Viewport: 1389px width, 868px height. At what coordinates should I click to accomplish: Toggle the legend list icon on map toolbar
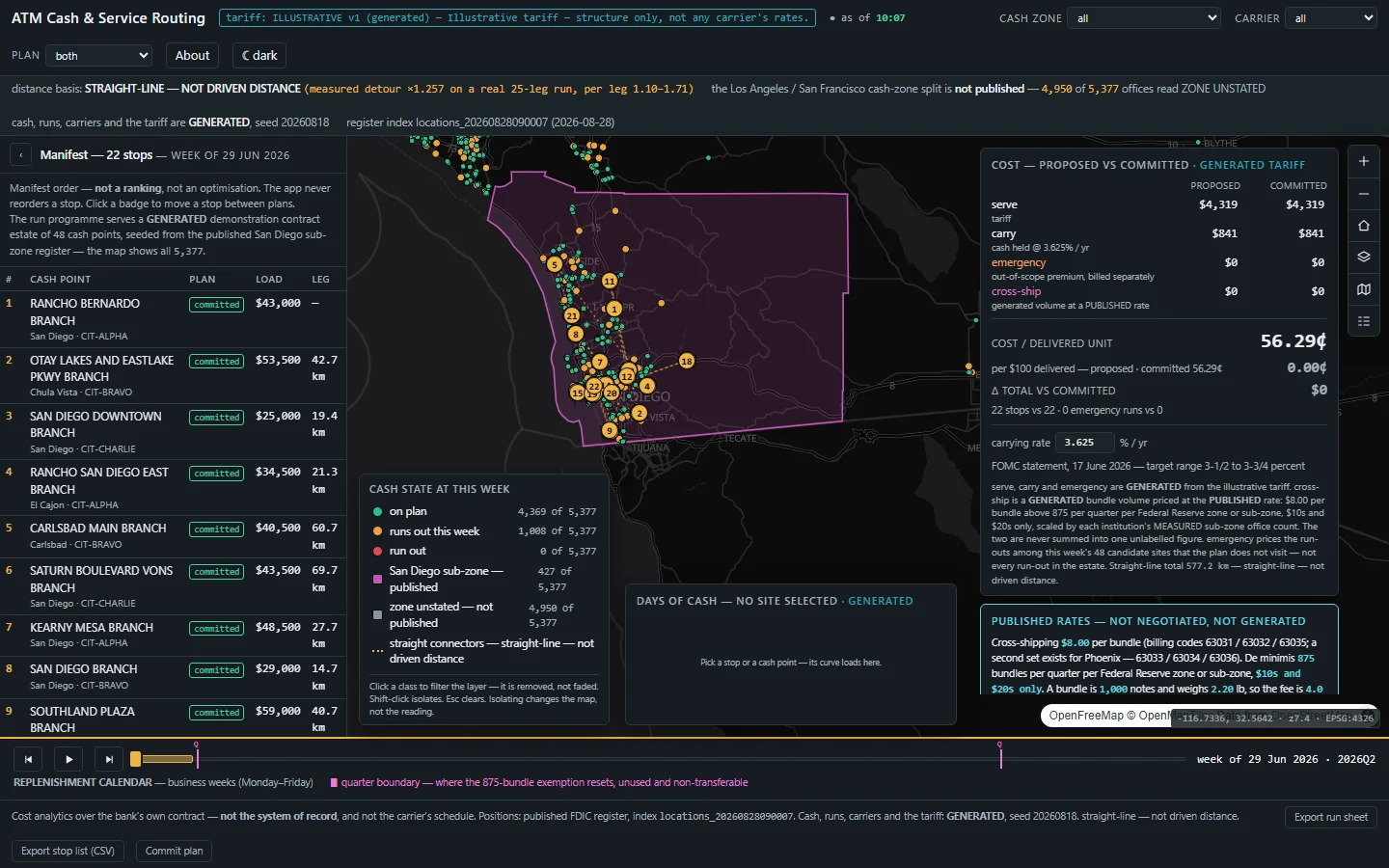(x=1364, y=321)
